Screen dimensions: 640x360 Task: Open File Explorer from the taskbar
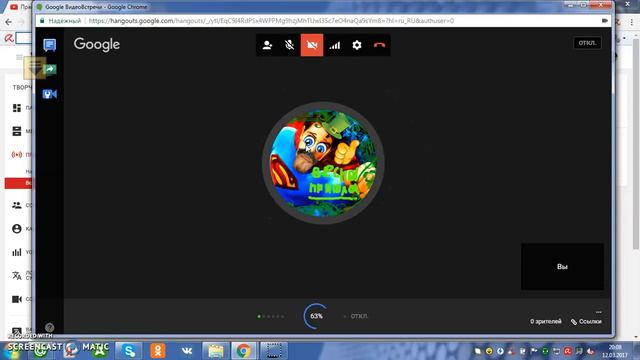coord(216,351)
